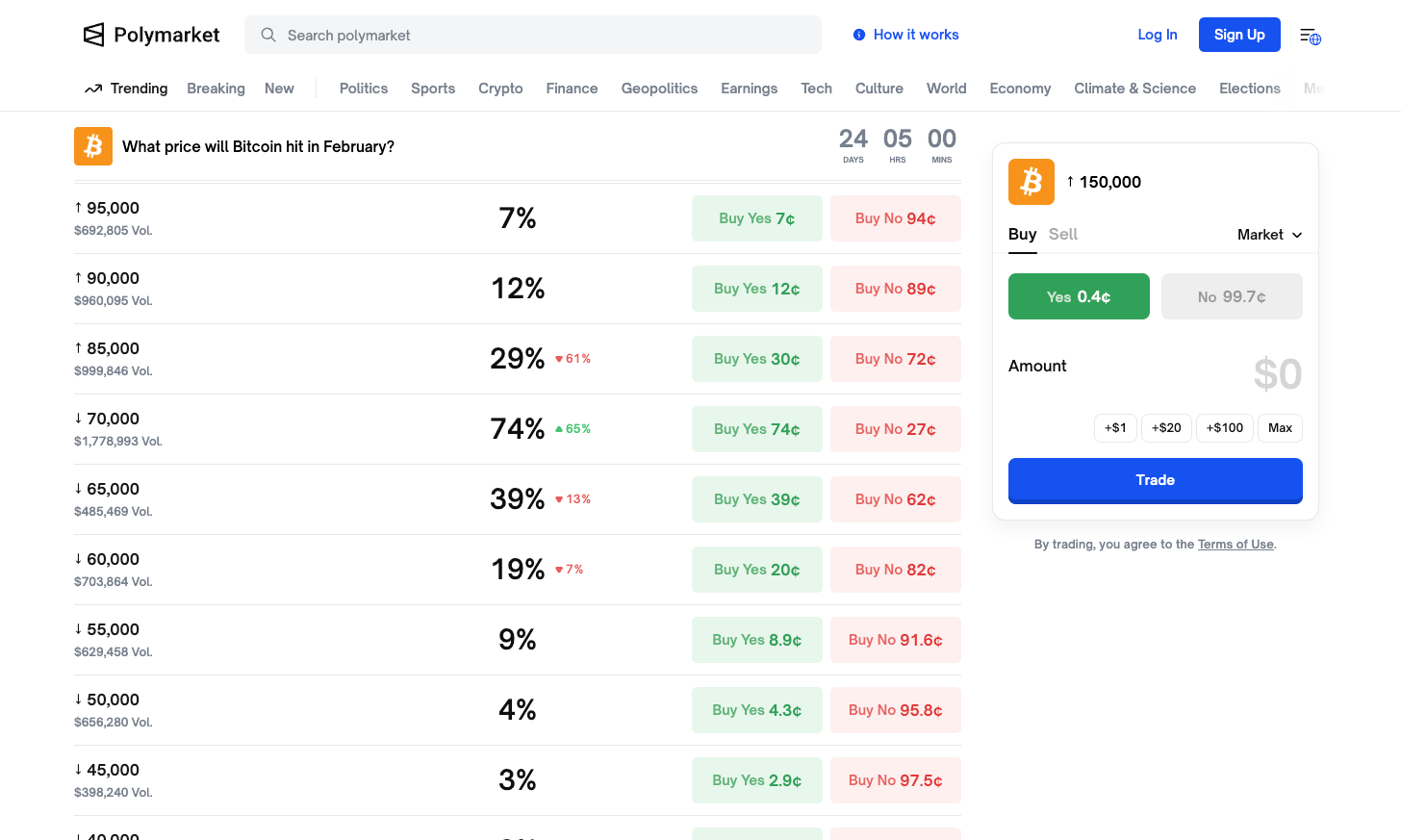Add $100 with the quick amount button
This screenshot has width=1401, height=840.
(x=1224, y=427)
